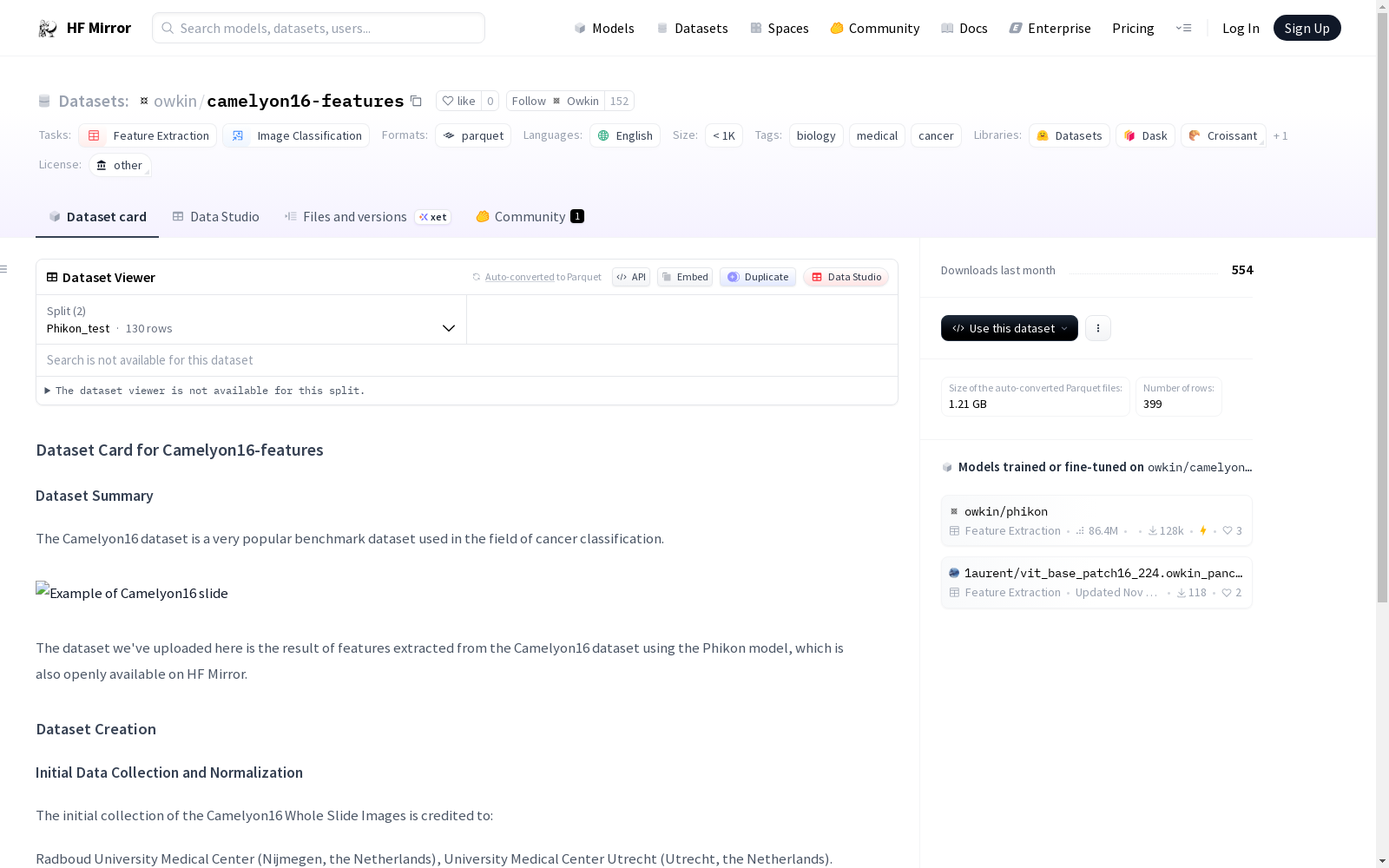Screen dimensions: 1389x868
Task: Click the broken Camelyon16 slide image
Action: pos(132,592)
